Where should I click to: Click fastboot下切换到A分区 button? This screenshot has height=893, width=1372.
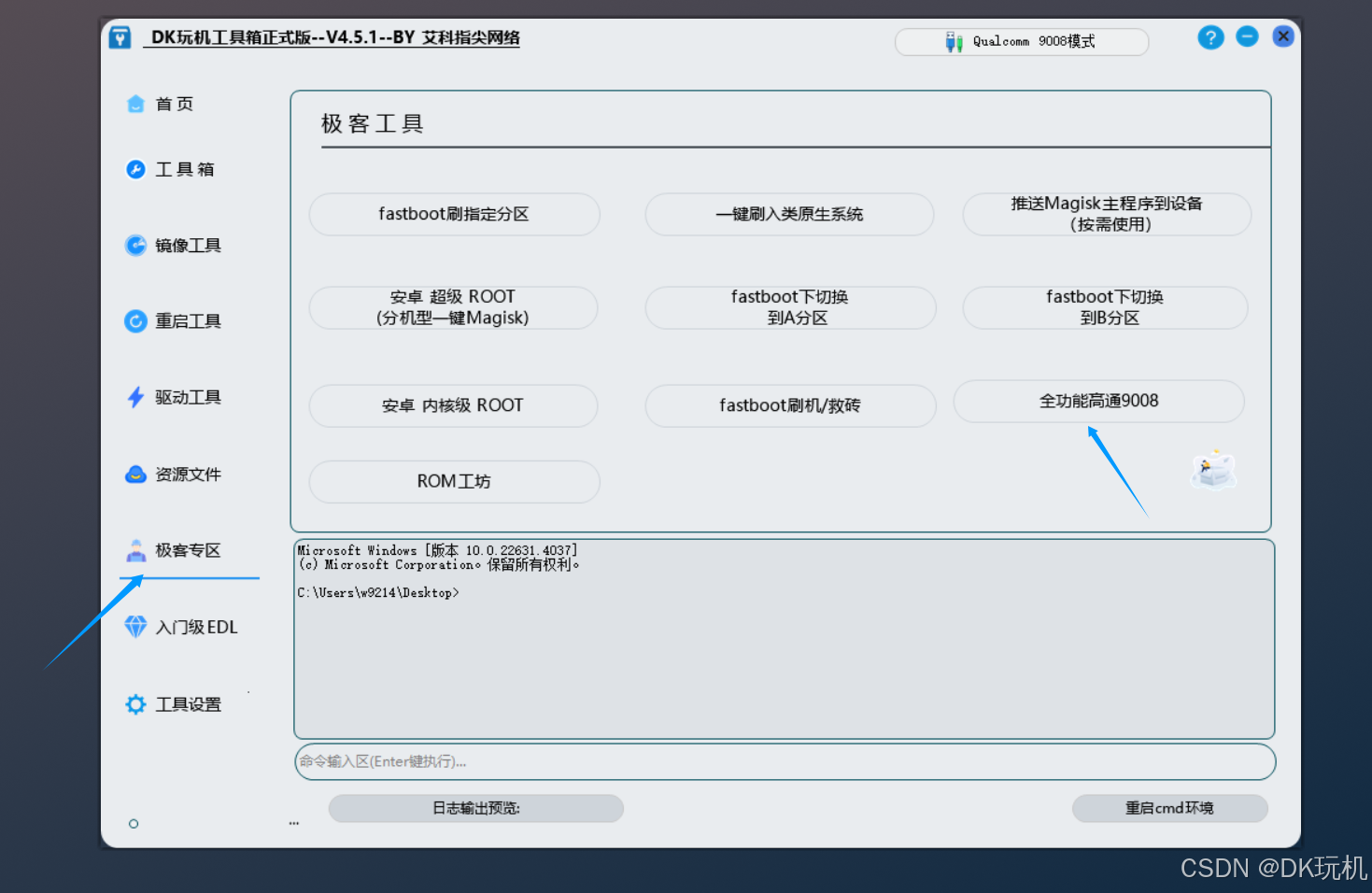[x=790, y=307]
